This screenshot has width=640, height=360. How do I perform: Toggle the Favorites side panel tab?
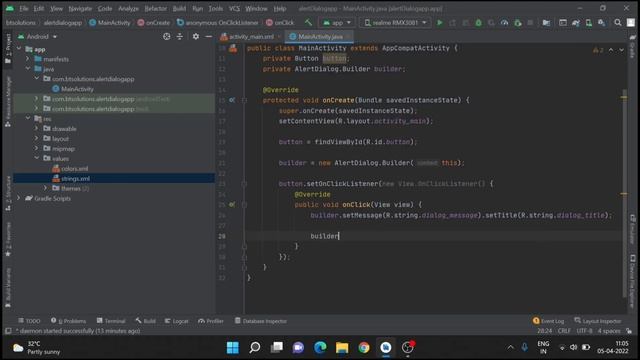[8, 239]
